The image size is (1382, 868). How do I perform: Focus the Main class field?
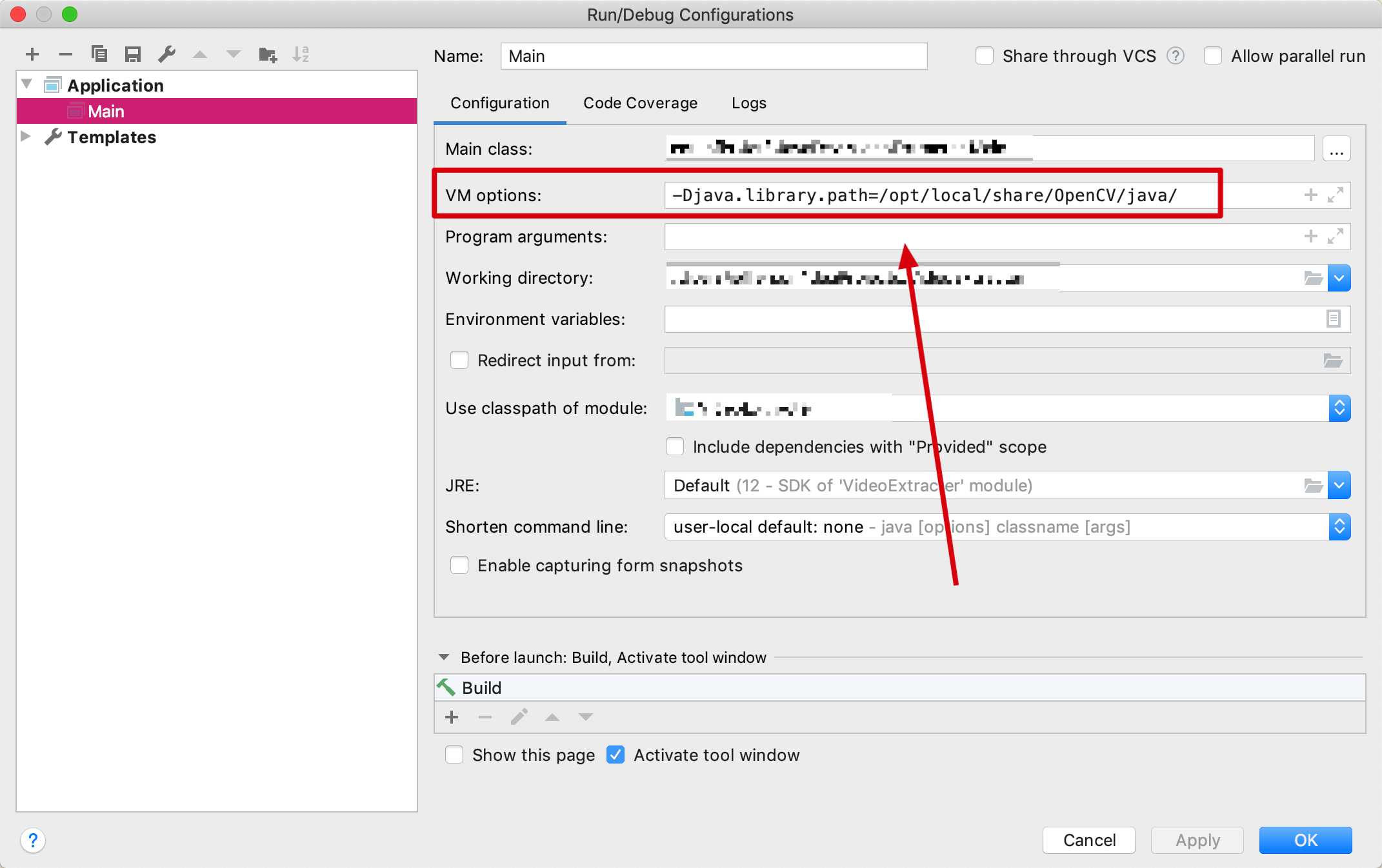coord(990,149)
